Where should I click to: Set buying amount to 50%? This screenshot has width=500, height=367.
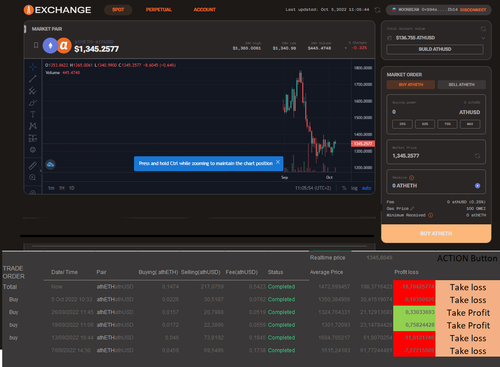coord(425,124)
